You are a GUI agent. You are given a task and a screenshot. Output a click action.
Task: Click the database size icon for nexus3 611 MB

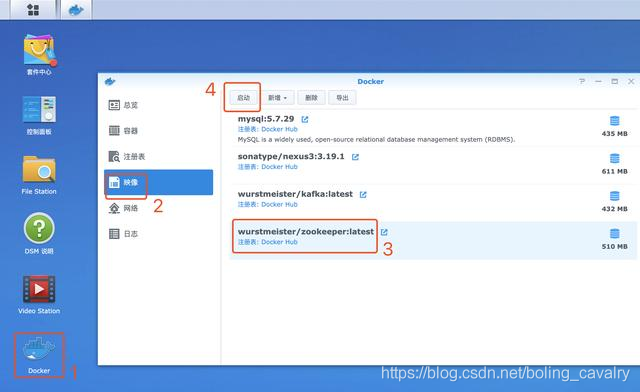[614, 158]
